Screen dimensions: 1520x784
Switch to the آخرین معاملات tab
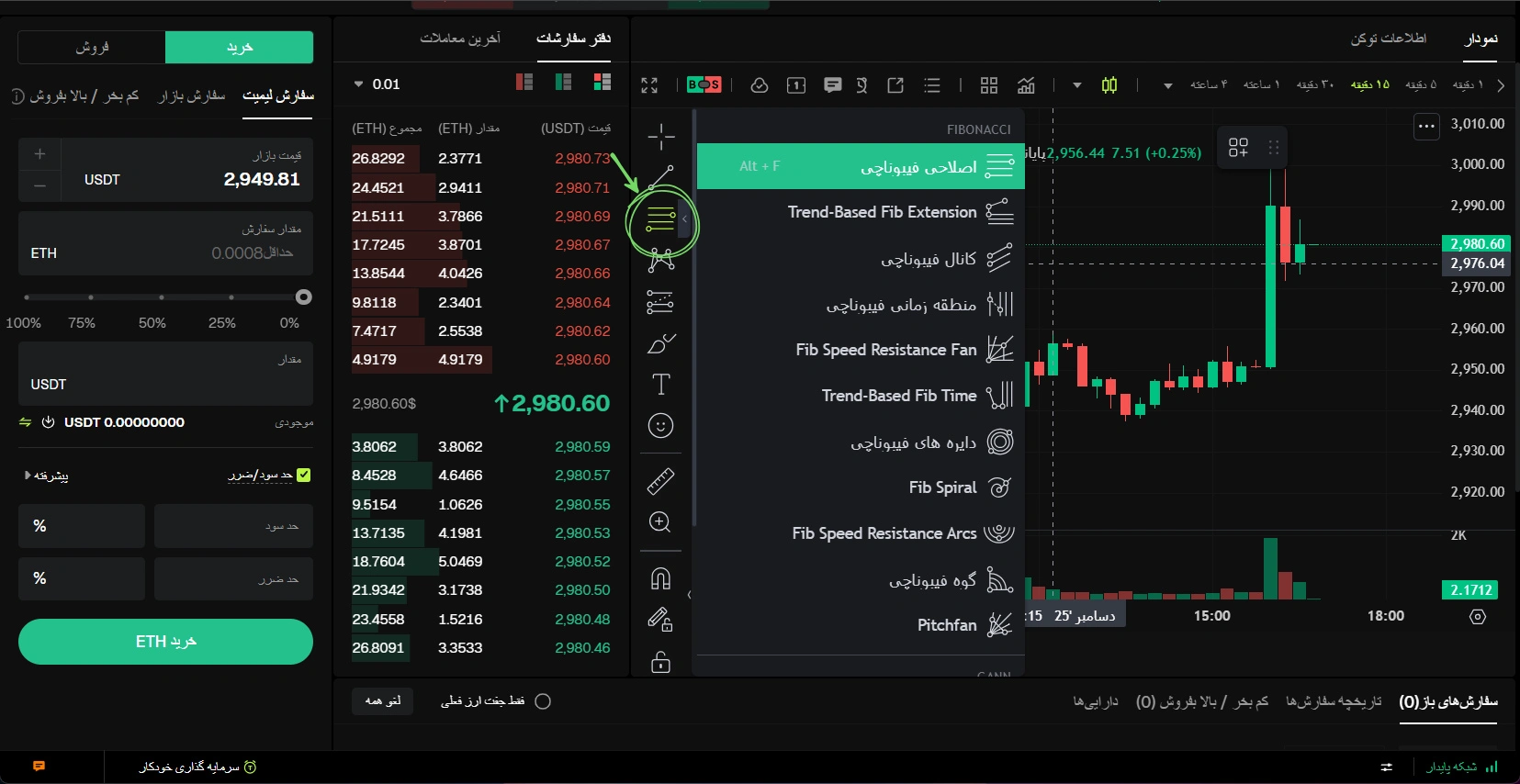pyautogui.click(x=460, y=38)
